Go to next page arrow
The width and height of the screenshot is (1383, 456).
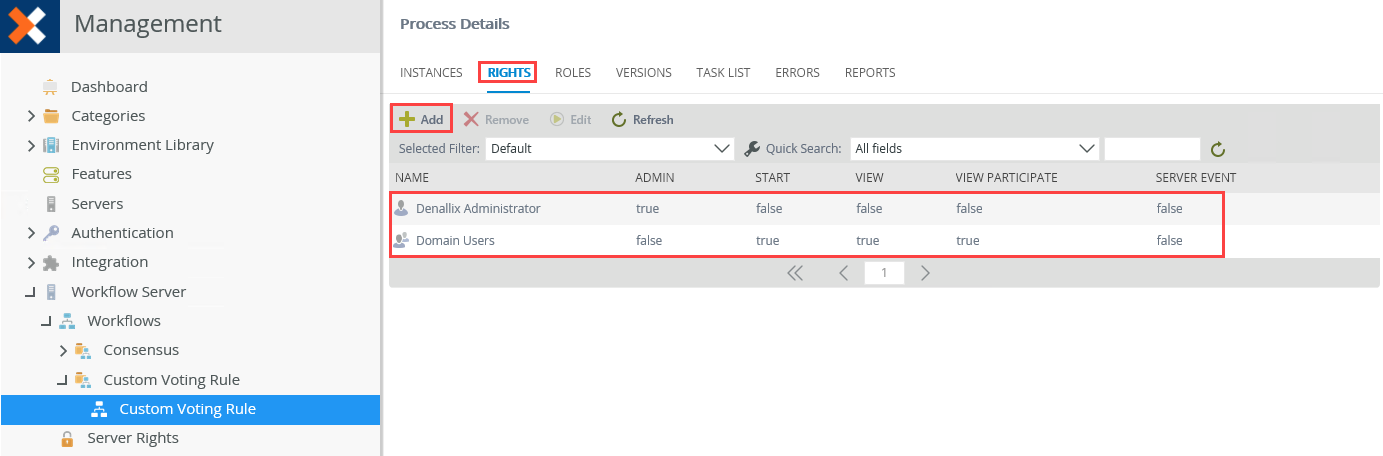[925, 273]
